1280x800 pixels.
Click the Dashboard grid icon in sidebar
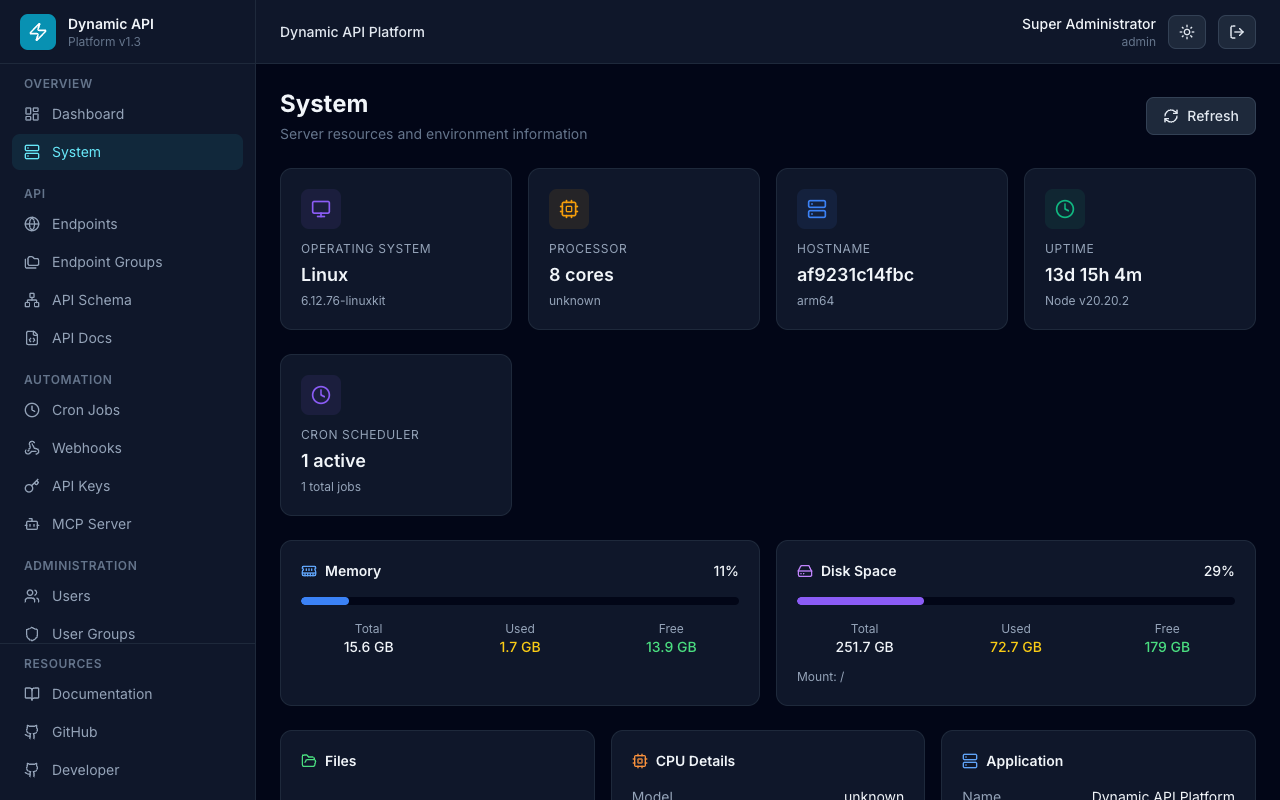[32, 114]
